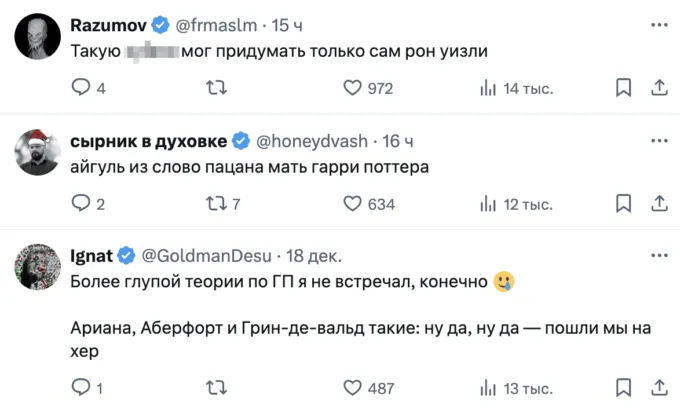Open more options on сырник в духовке tweet
Viewport: 680px width, 409px height.
click(659, 140)
